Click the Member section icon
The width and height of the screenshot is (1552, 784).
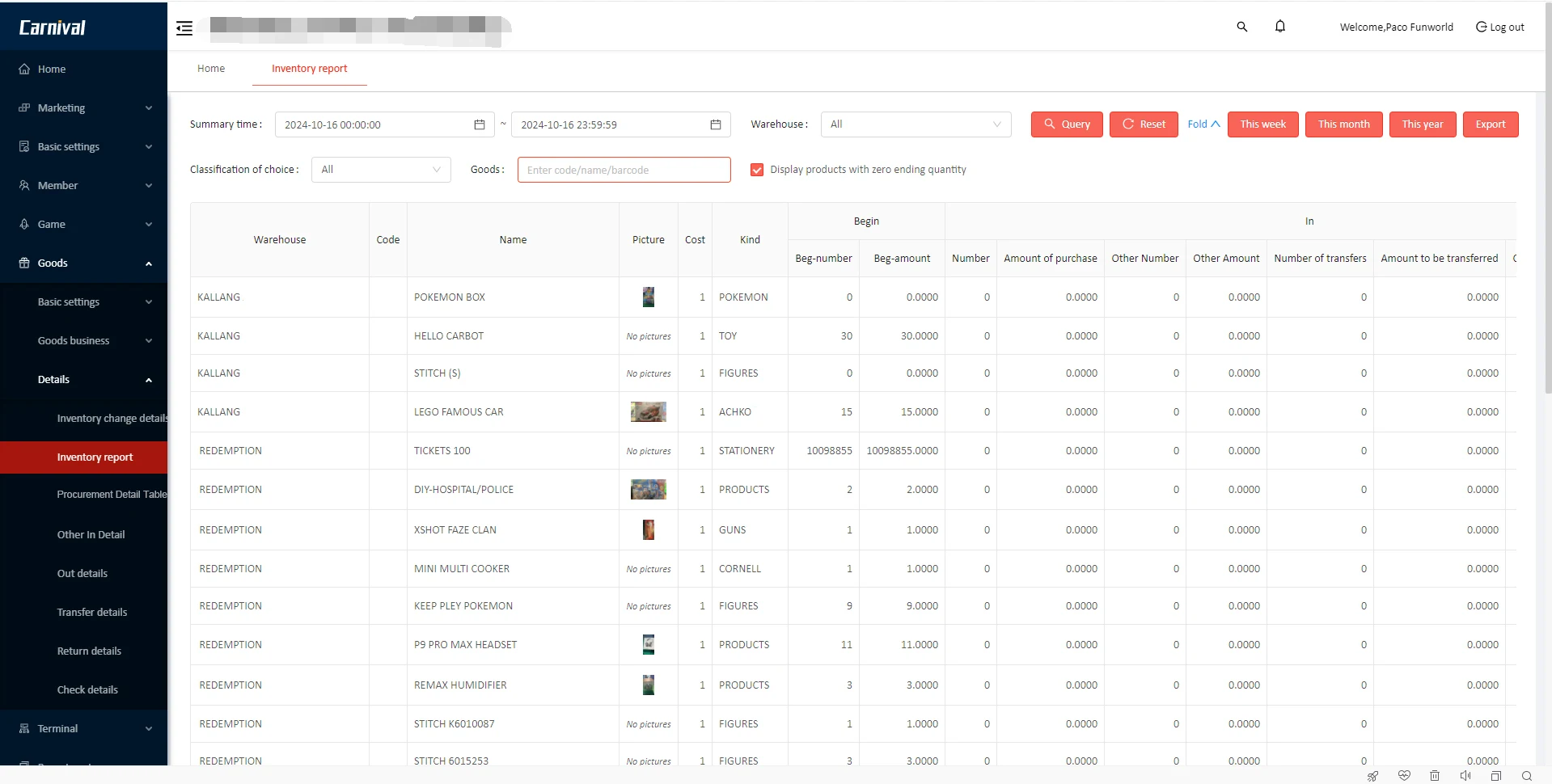pos(24,185)
